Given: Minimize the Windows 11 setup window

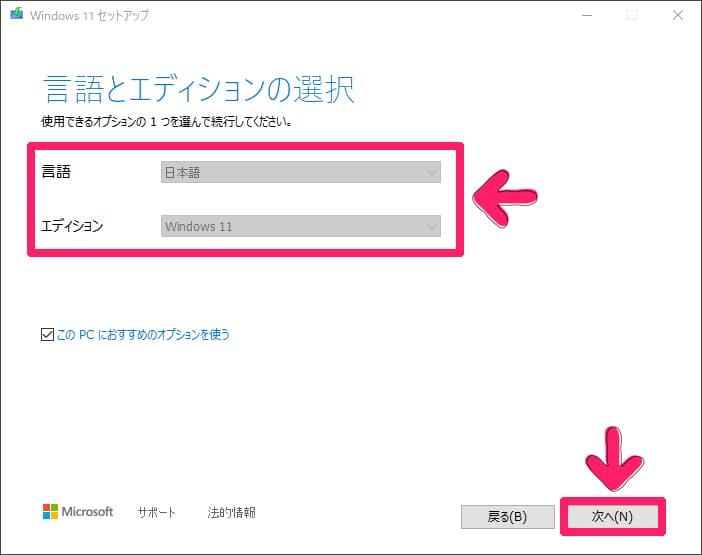Looking at the screenshot, I should tap(587, 15).
